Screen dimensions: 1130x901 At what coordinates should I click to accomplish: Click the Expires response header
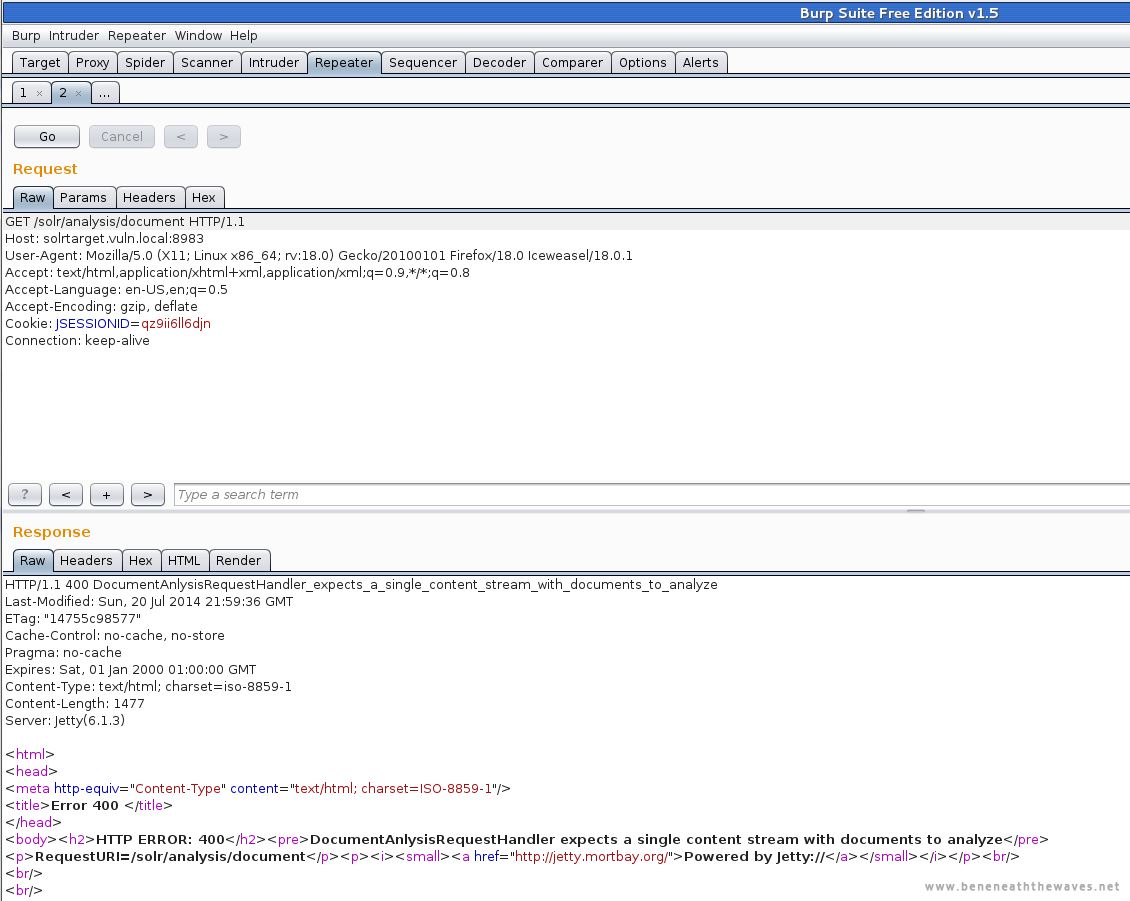tap(130, 670)
